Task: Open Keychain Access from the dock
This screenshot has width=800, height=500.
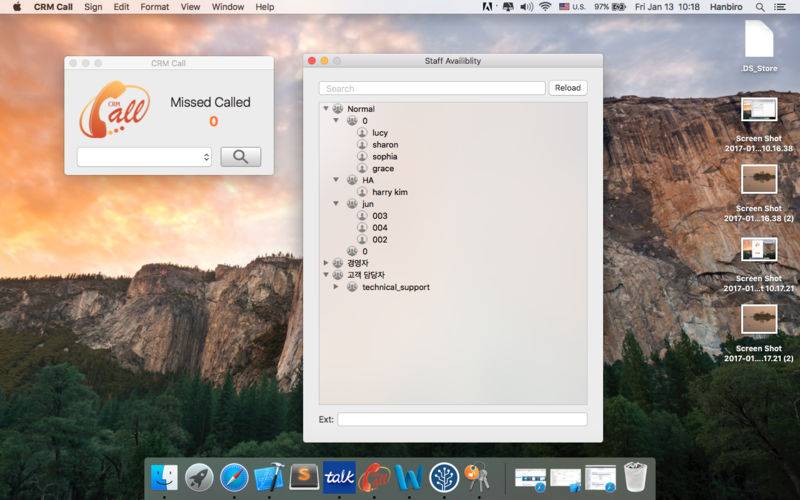Action: click(x=478, y=477)
